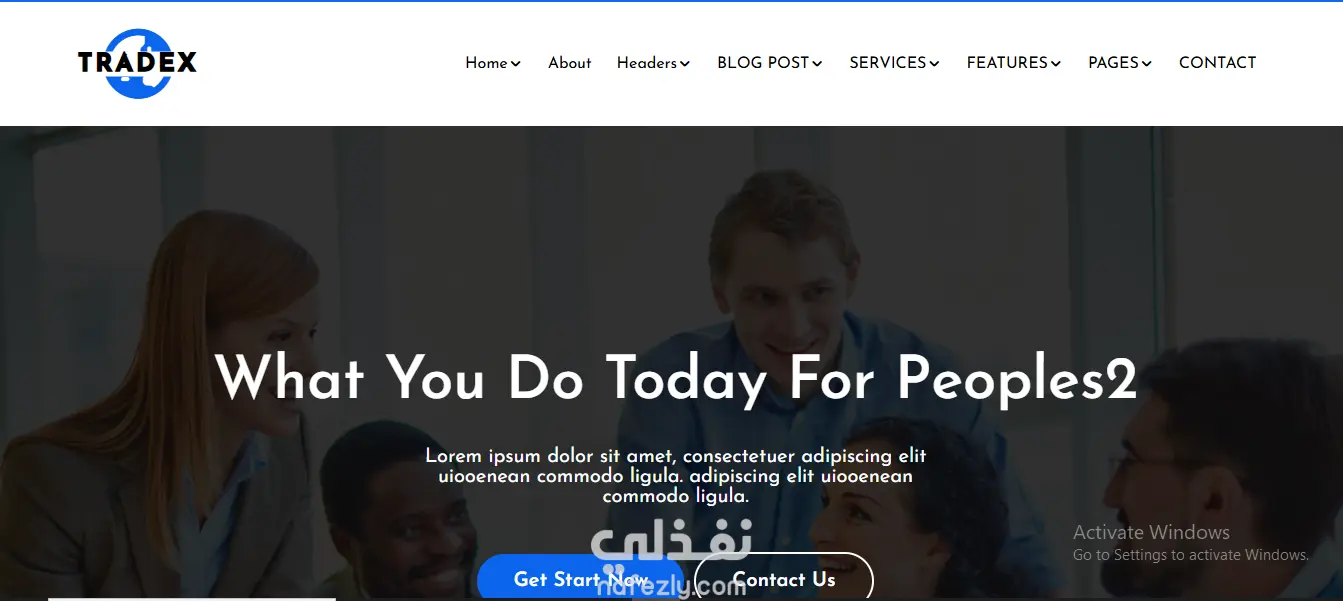Open the Headers menu
The image size is (1343, 601).
coord(653,63)
